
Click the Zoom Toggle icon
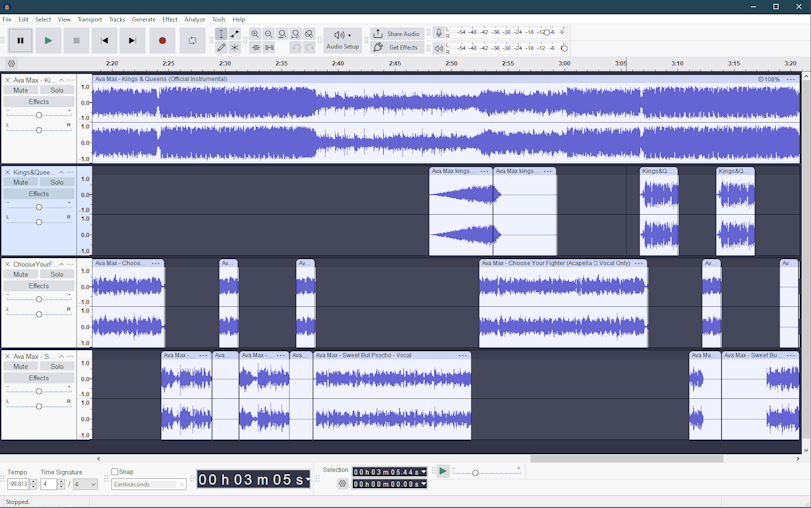[x=309, y=34]
